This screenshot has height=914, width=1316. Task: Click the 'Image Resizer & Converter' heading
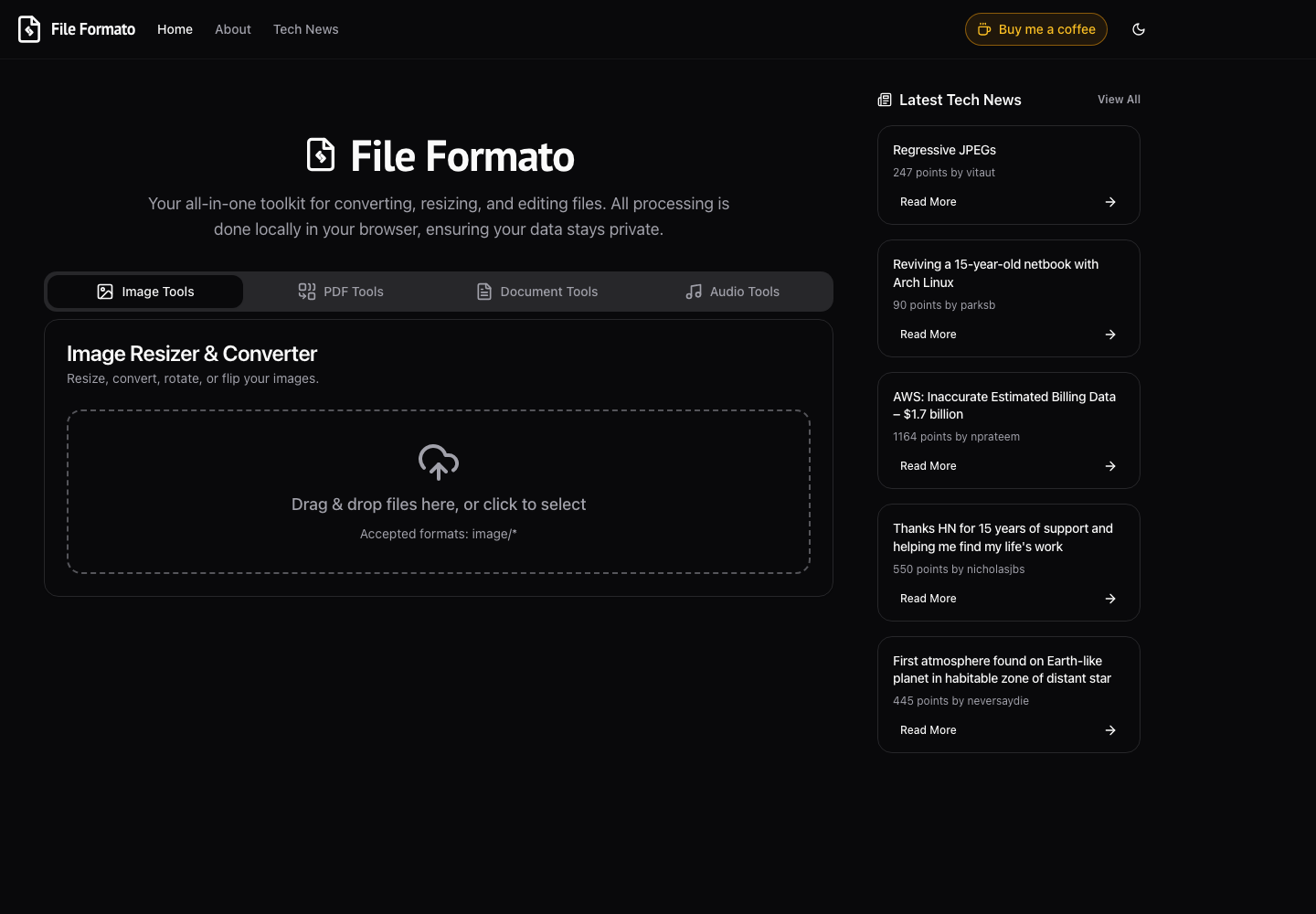[192, 354]
